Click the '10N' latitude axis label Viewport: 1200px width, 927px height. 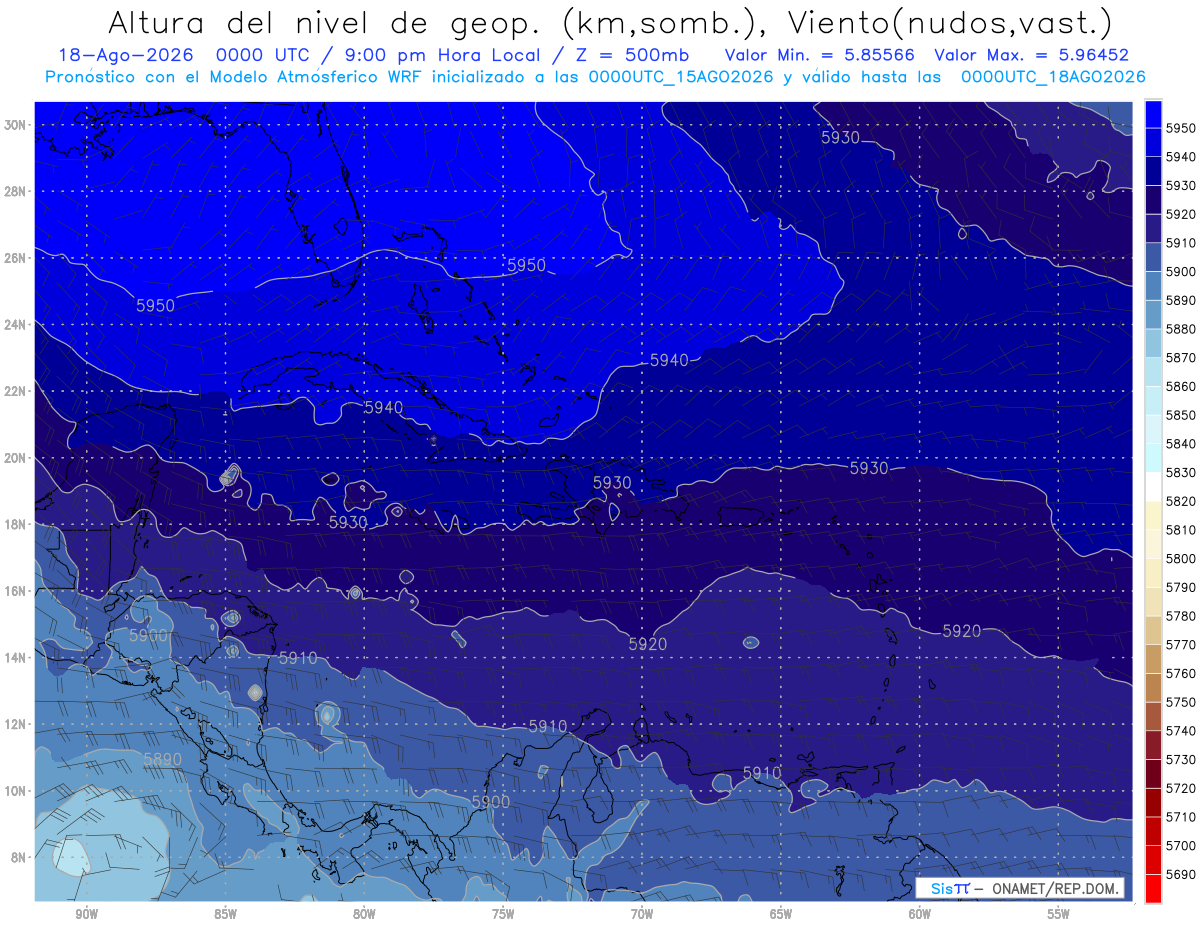(x=14, y=791)
